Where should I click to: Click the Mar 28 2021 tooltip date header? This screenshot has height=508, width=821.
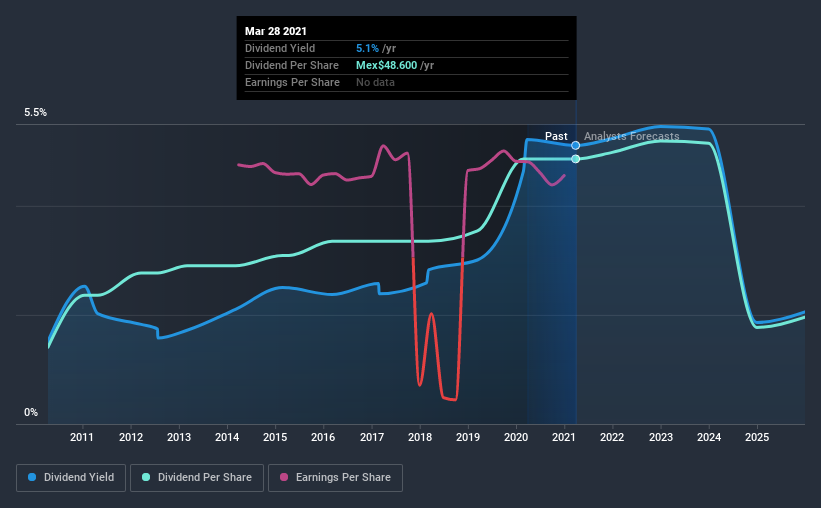click(x=276, y=31)
